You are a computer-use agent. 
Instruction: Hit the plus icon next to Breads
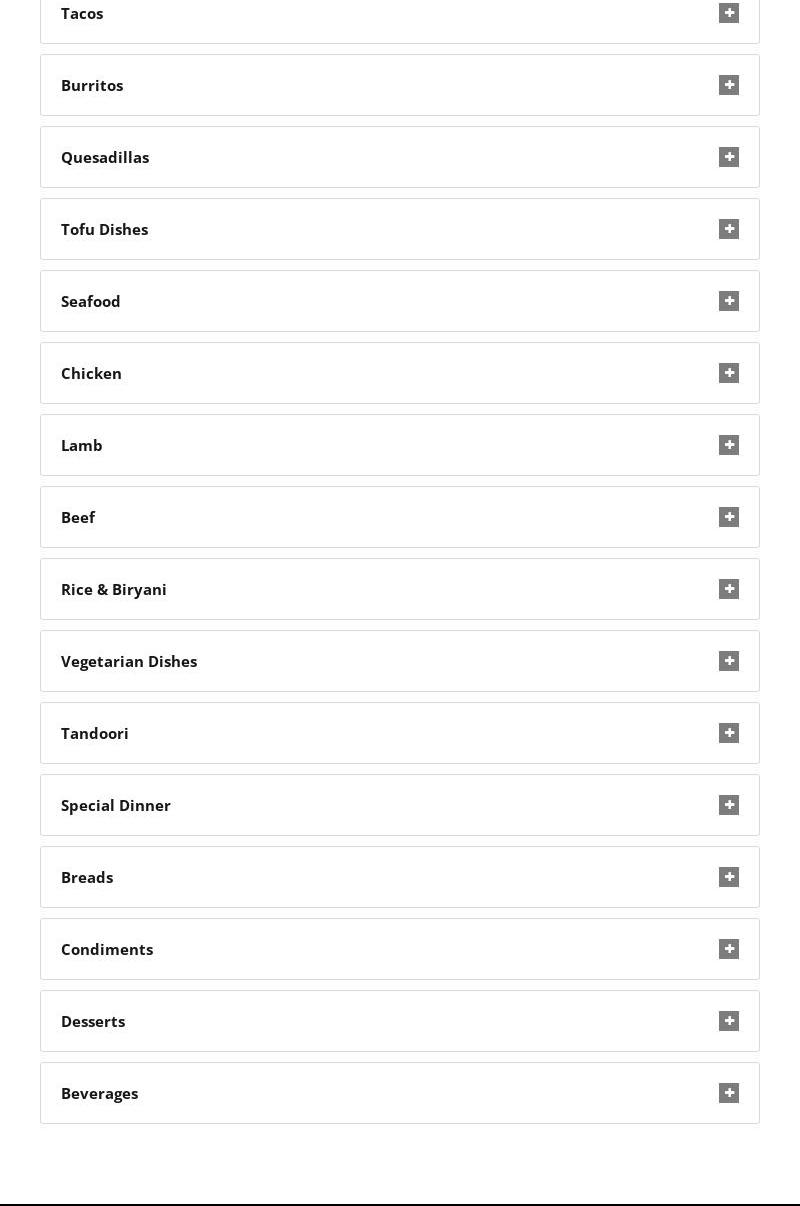729,877
